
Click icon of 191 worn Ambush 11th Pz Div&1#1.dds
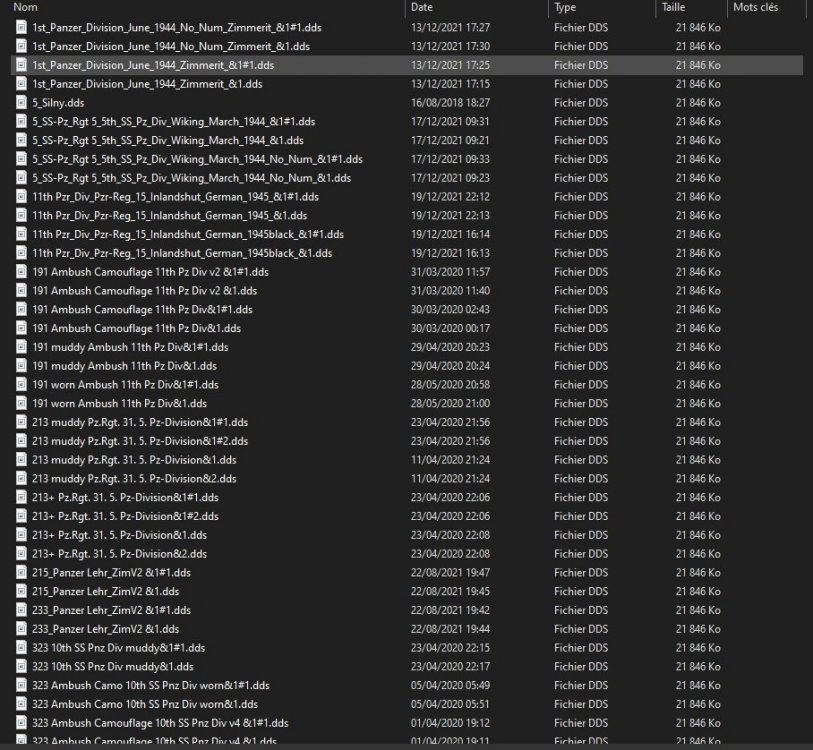[x=21, y=385]
